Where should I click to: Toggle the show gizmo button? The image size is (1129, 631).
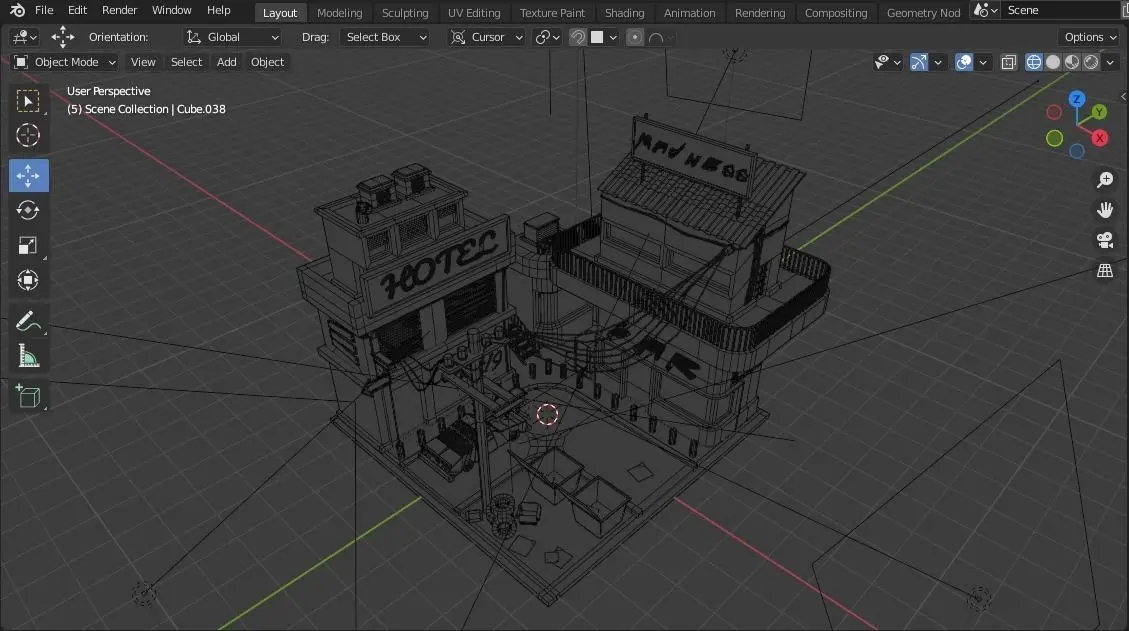click(x=919, y=63)
